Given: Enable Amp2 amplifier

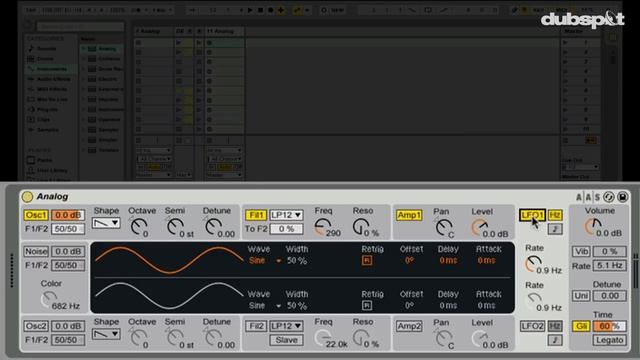Looking at the screenshot, I should point(409,326).
